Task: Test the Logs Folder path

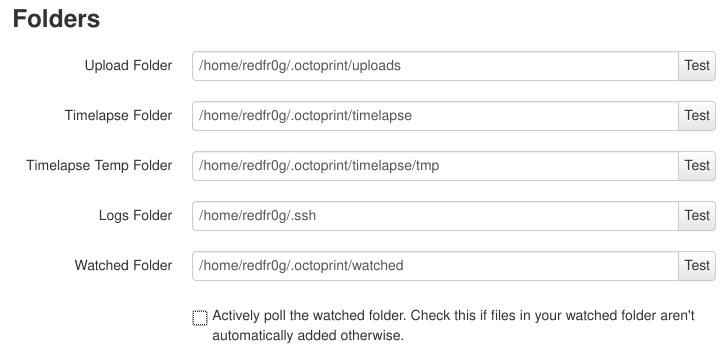Action: coord(697,216)
